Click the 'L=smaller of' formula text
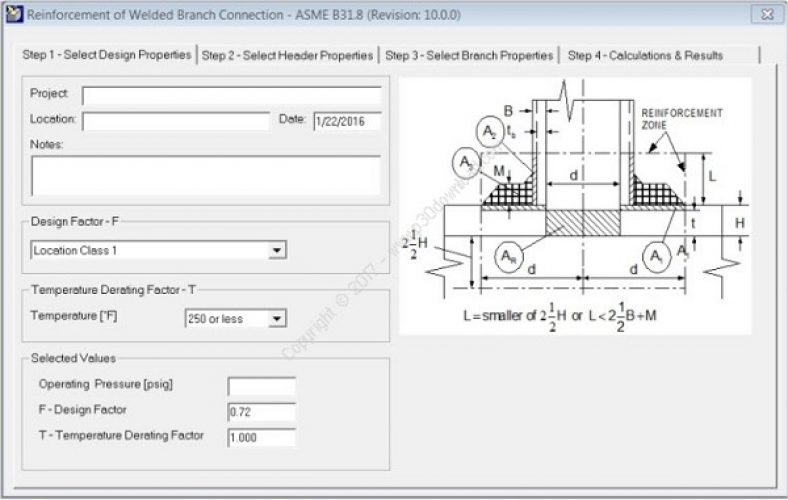The height and width of the screenshot is (500, 788). click(x=559, y=317)
